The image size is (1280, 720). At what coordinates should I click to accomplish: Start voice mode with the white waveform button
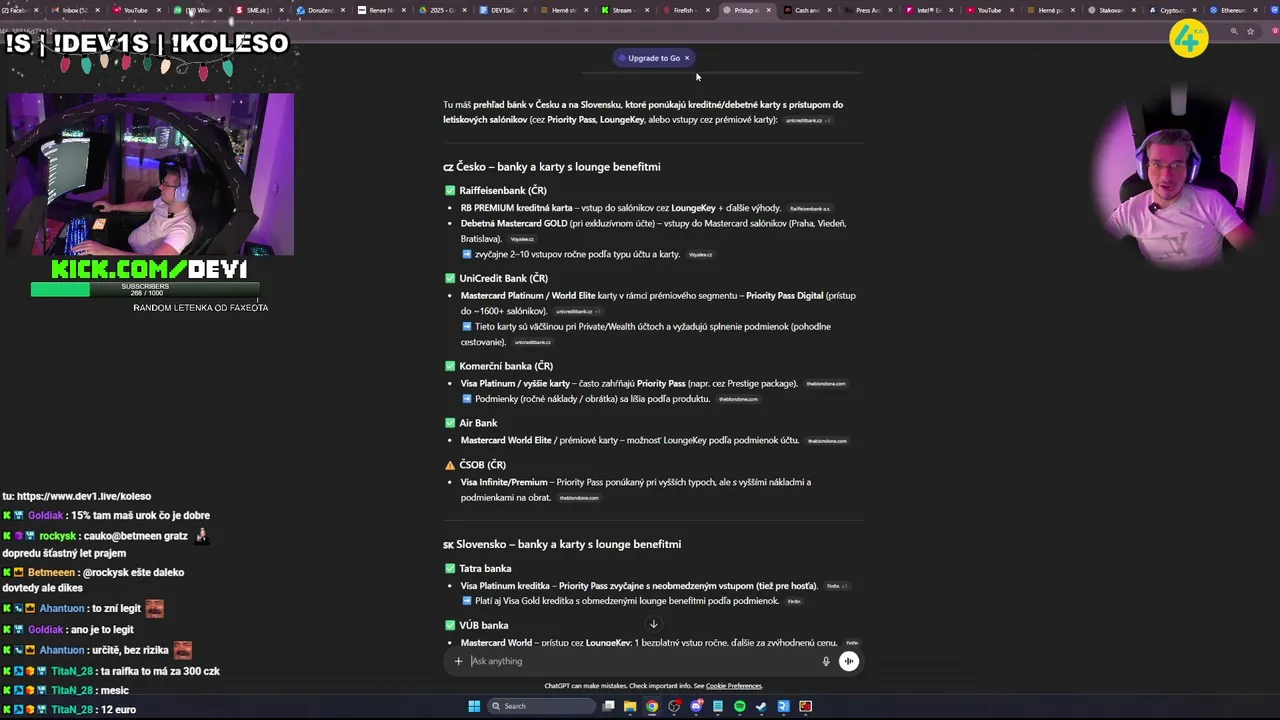coord(849,661)
